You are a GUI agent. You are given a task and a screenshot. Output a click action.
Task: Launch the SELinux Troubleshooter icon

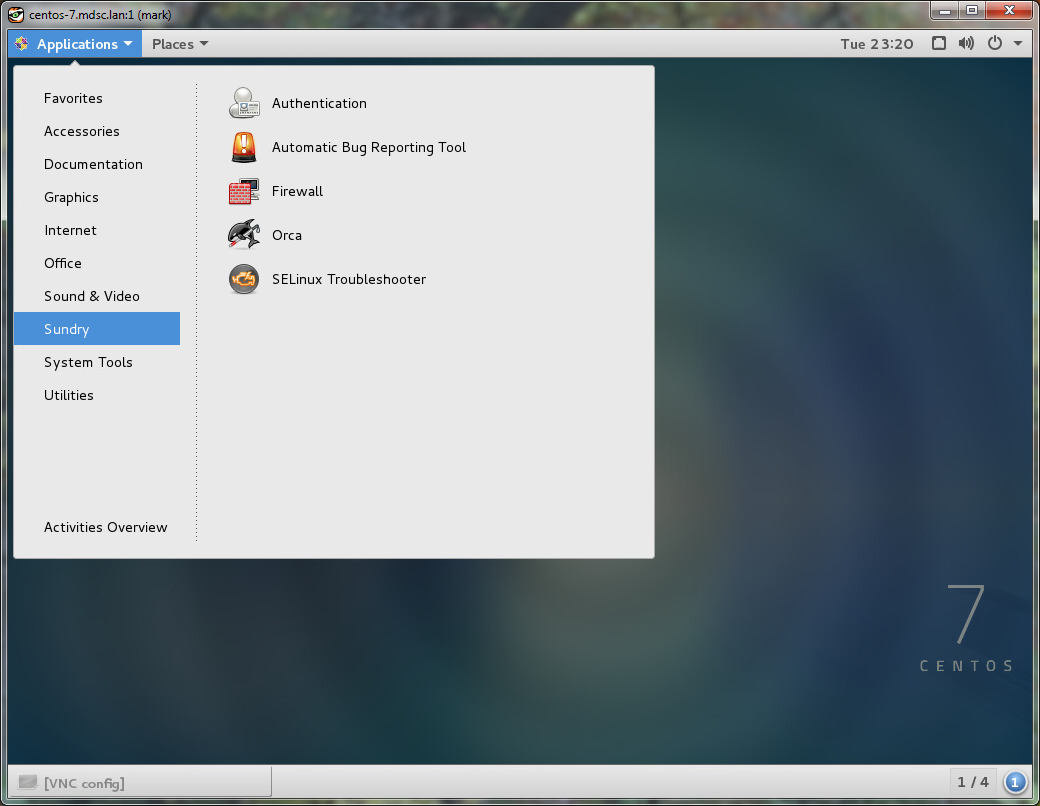pos(244,279)
